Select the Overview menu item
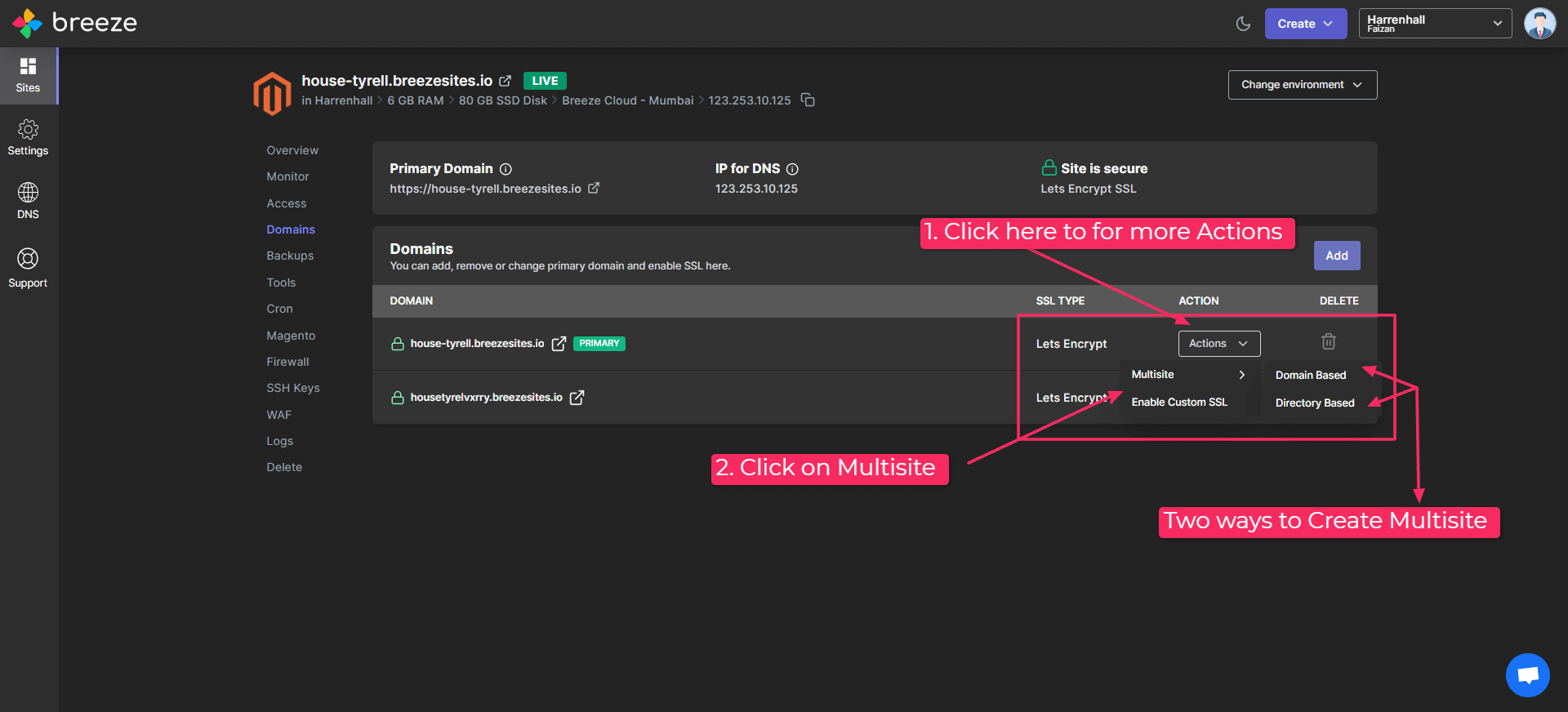Screen dimensions: 1568x712 coord(292,150)
